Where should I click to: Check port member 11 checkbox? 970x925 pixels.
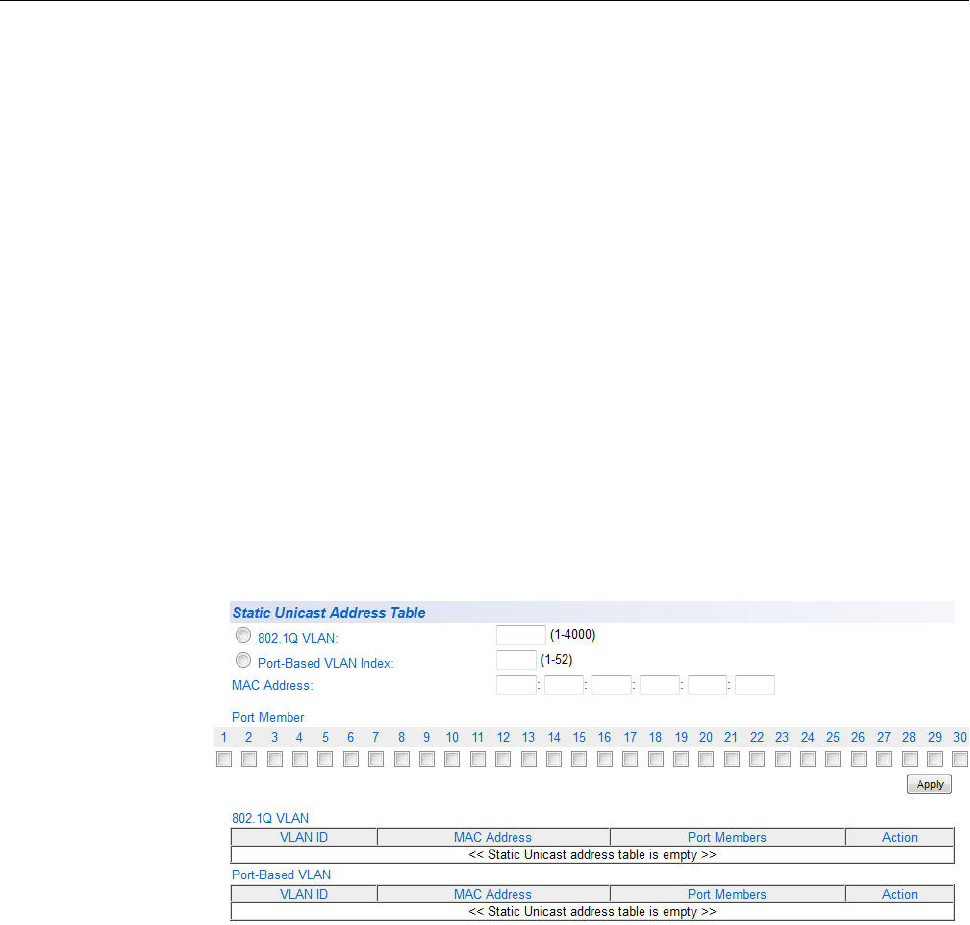(x=478, y=759)
